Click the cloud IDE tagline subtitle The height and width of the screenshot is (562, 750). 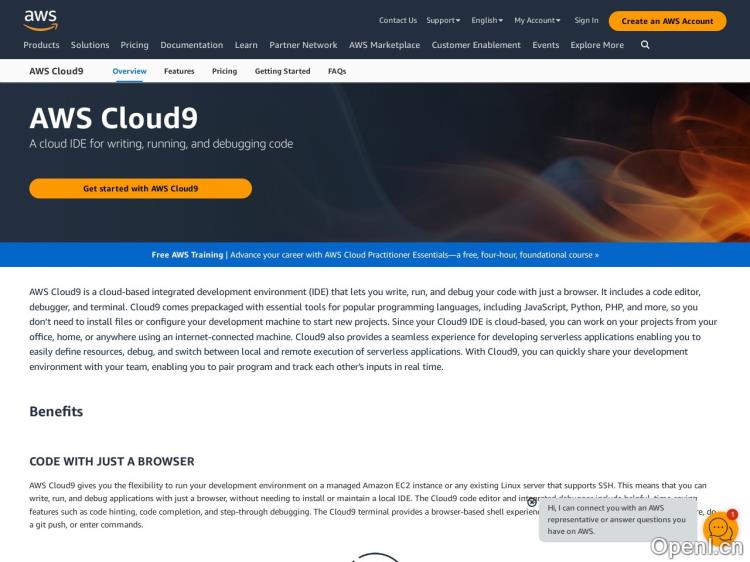coord(161,144)
